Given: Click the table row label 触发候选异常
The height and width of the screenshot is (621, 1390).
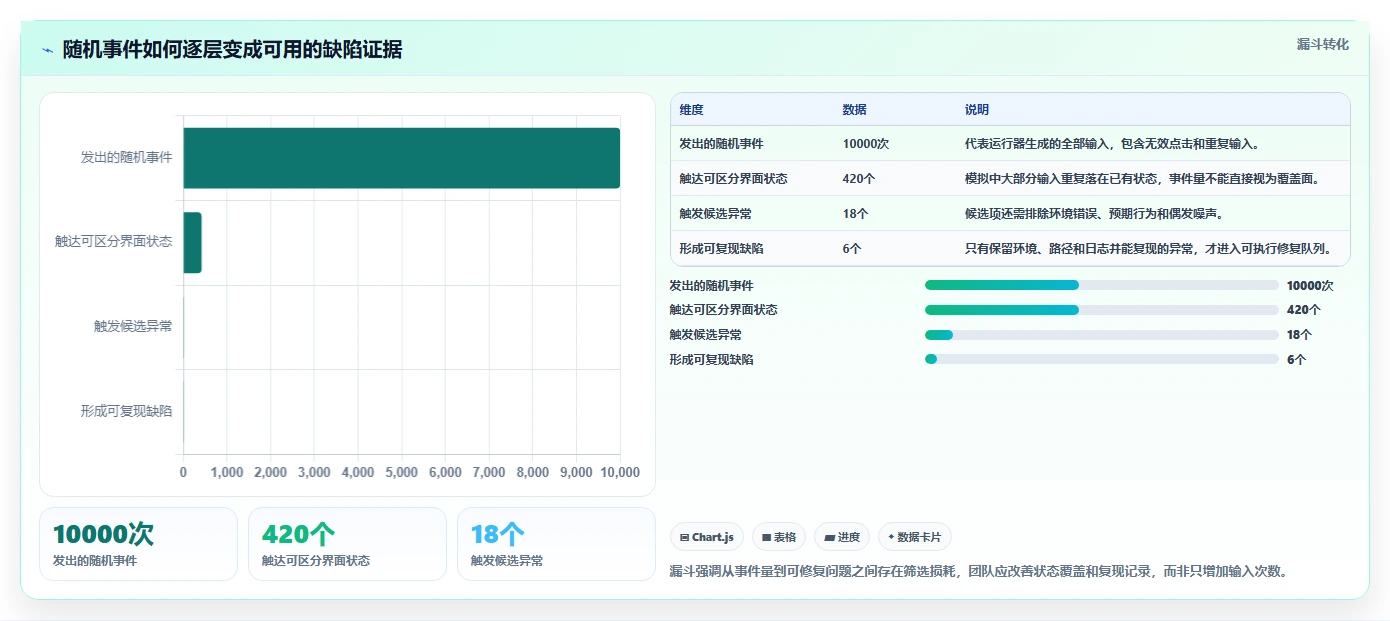Looking at the screenshot, I should pos(715,214).
